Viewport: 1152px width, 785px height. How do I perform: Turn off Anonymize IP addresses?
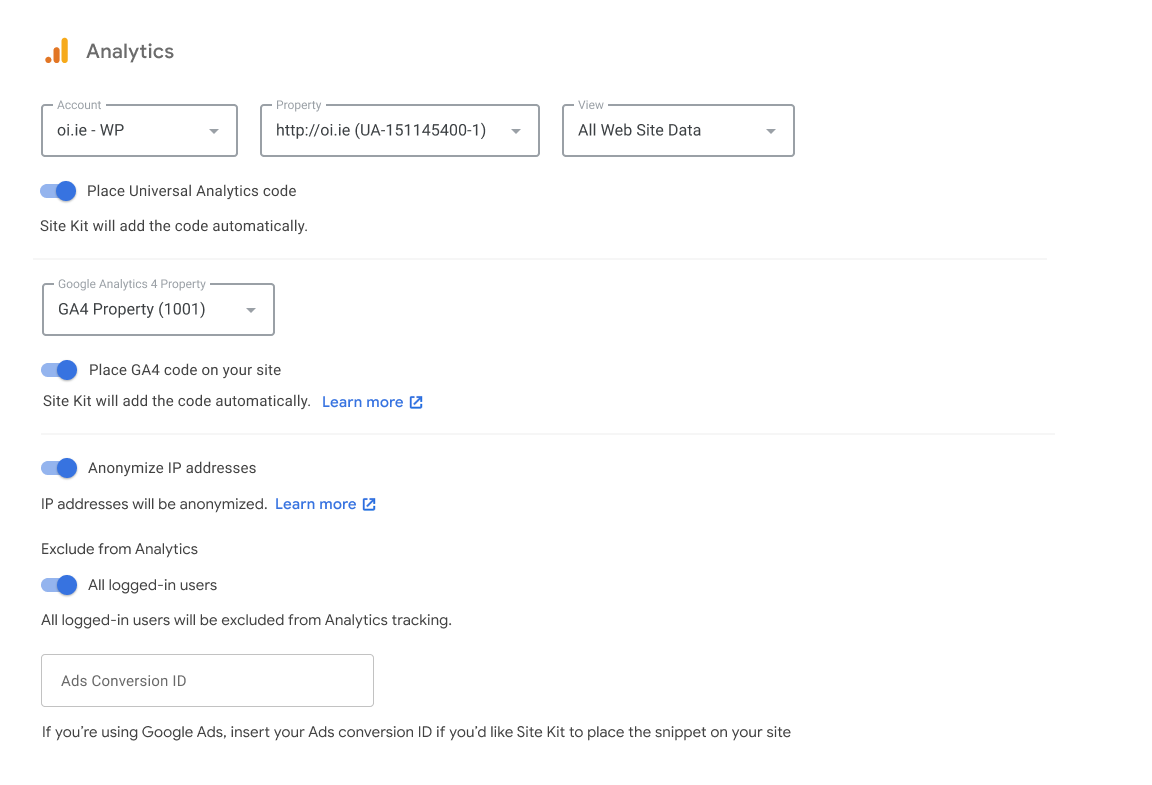[60, 468]
